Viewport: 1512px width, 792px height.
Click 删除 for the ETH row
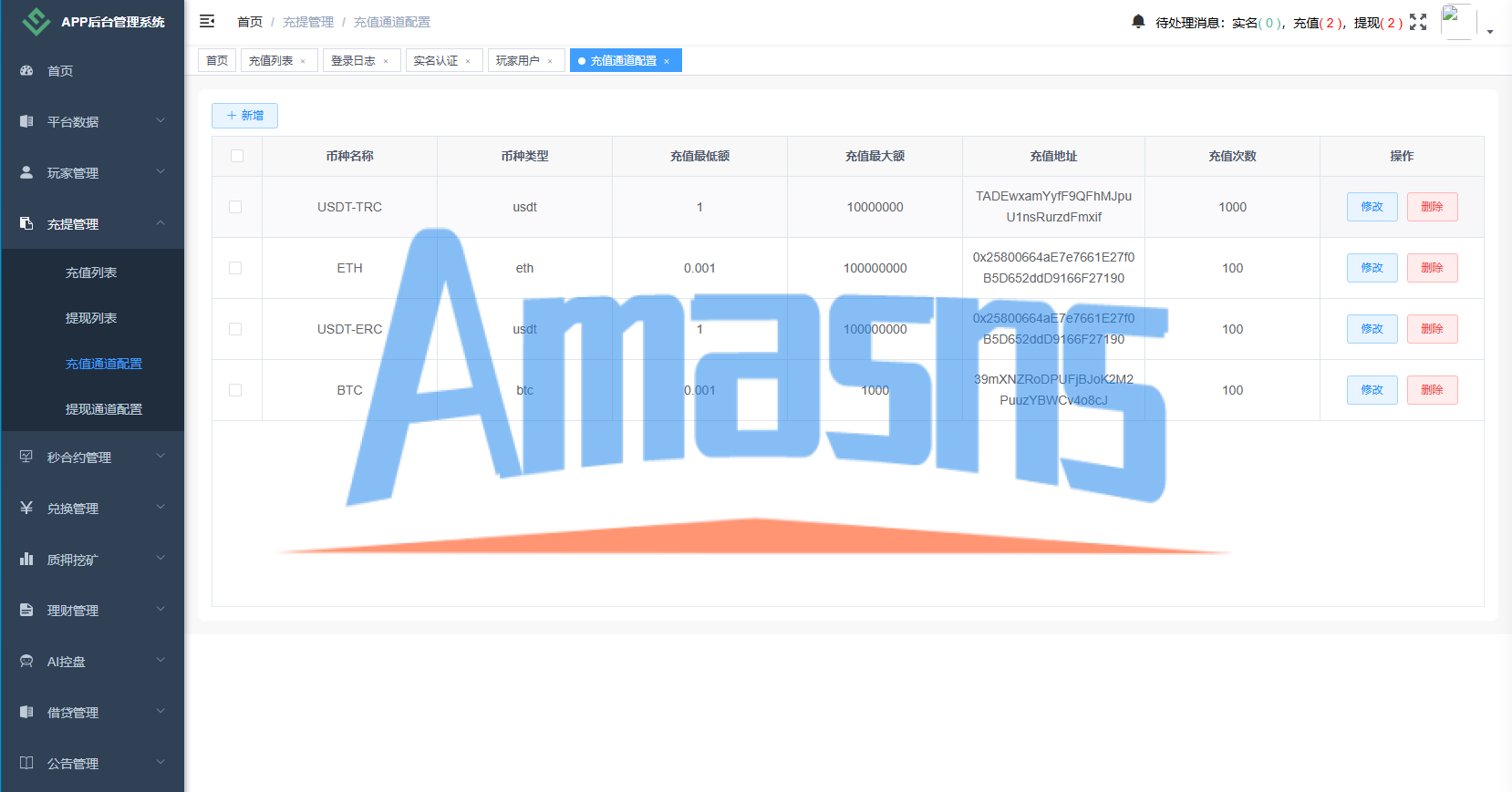tap(1432, 268)
